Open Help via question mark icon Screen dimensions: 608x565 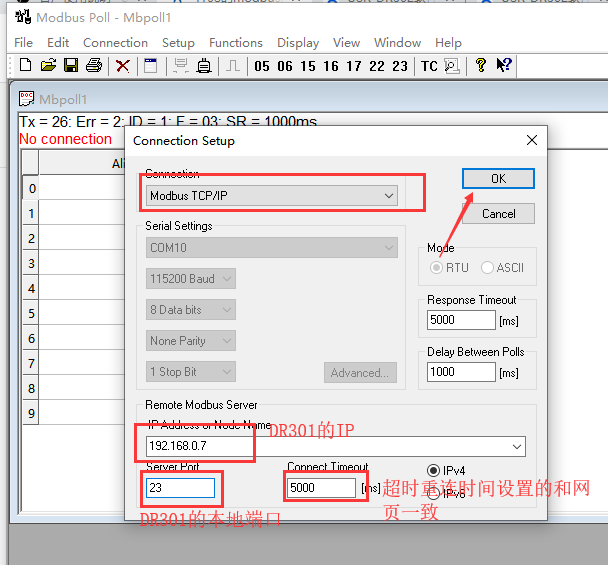(481, 66)
